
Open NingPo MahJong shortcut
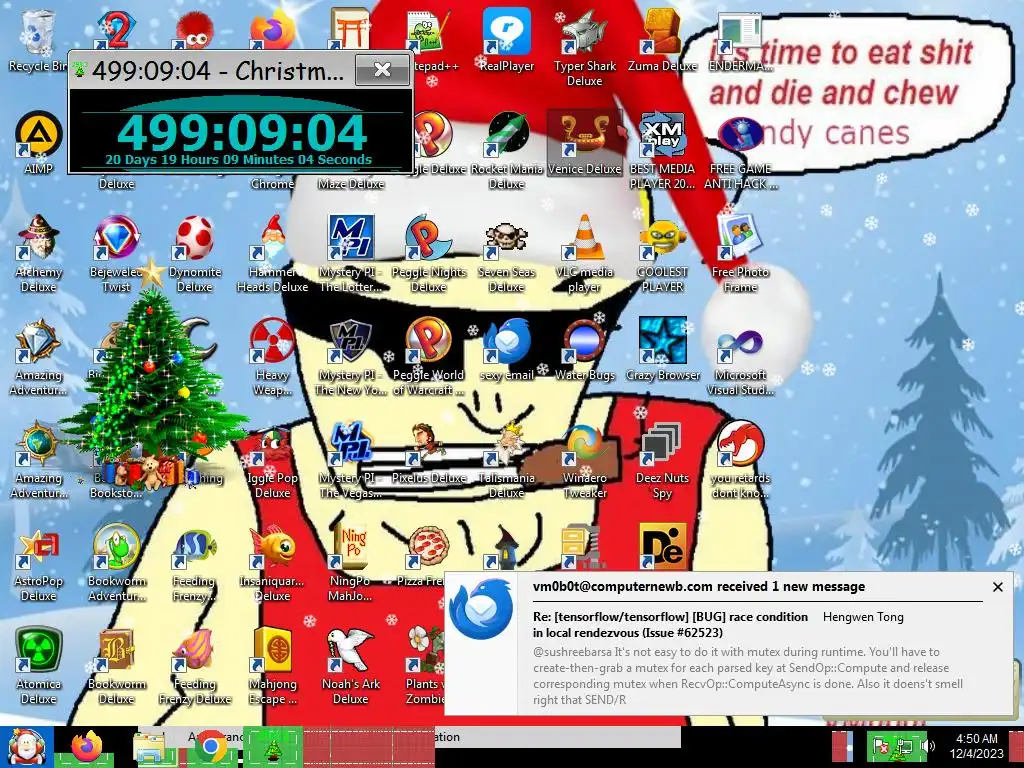[351, 563]
